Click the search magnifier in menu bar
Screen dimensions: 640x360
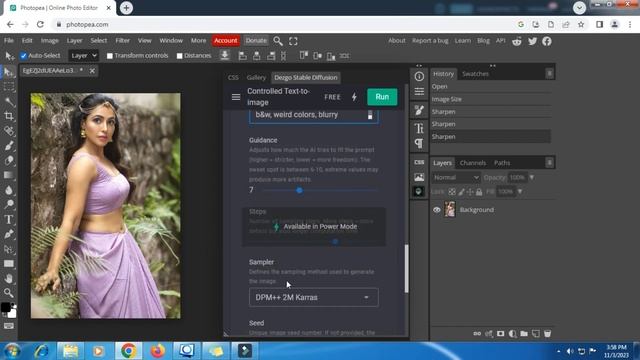[278, 41]
